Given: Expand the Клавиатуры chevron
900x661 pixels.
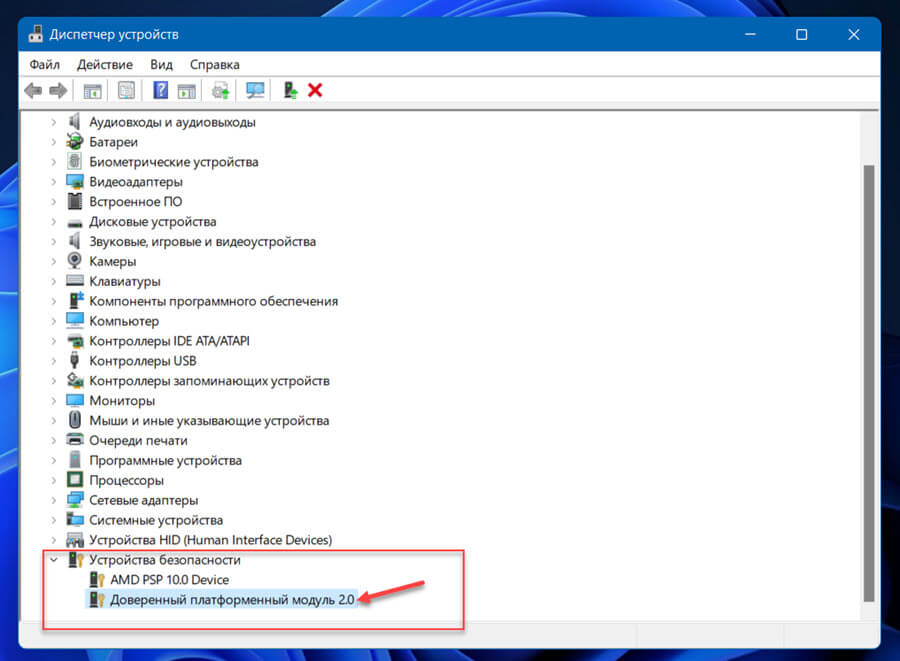Looking at the screenshot, I should click(x=53, y=281).
